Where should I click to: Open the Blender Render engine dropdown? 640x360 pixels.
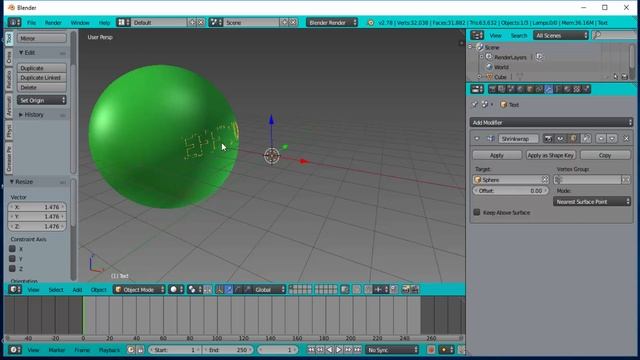pyautogui.click(x=332, y=22)
